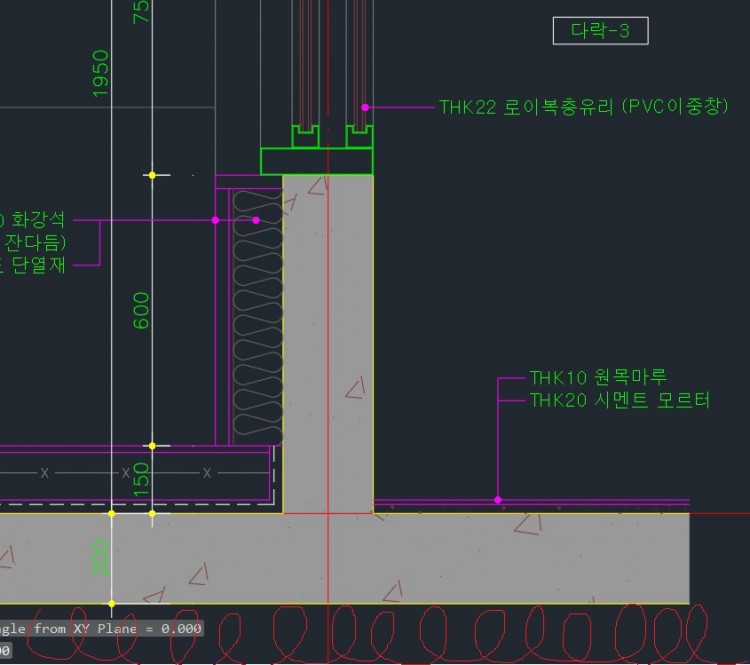Click the green window frame sill
This screenshot has height=665, width=750.
[x=317, y=161]
